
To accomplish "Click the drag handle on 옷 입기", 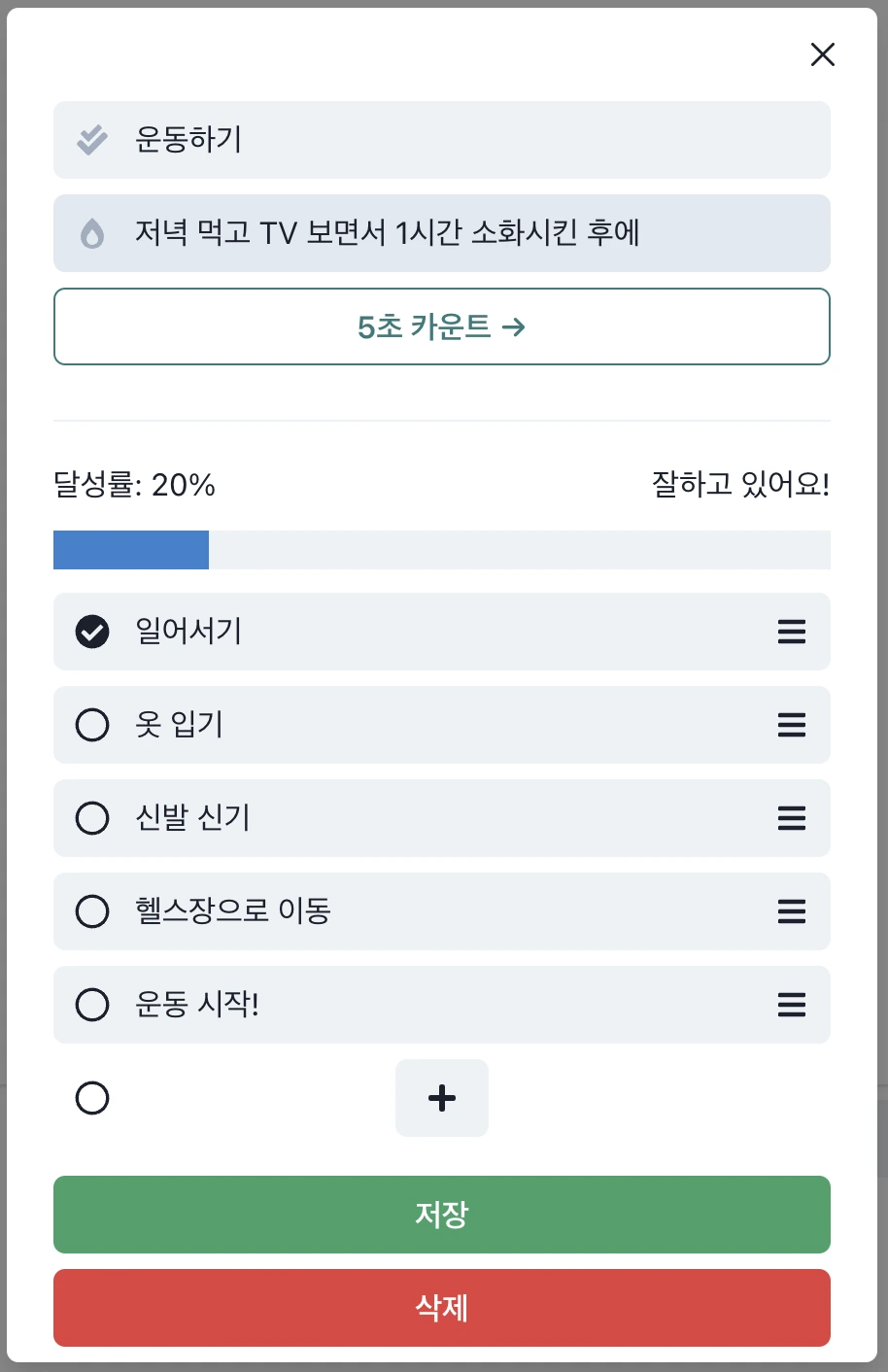I will click(792, 725).
